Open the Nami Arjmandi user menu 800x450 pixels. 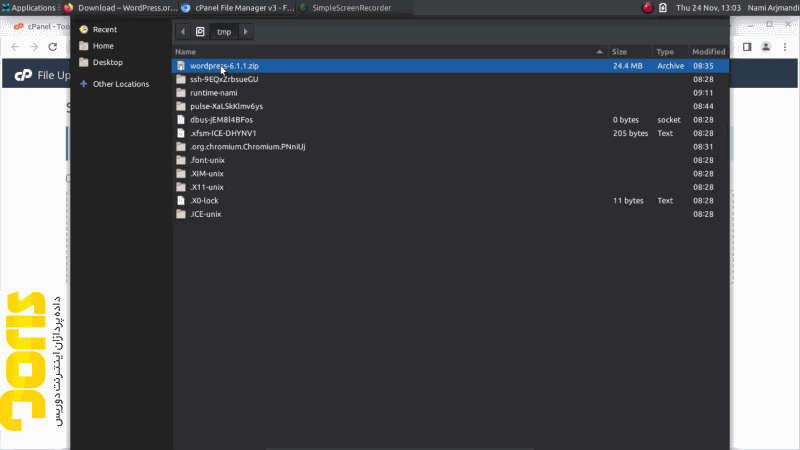[x=773, y=8]
